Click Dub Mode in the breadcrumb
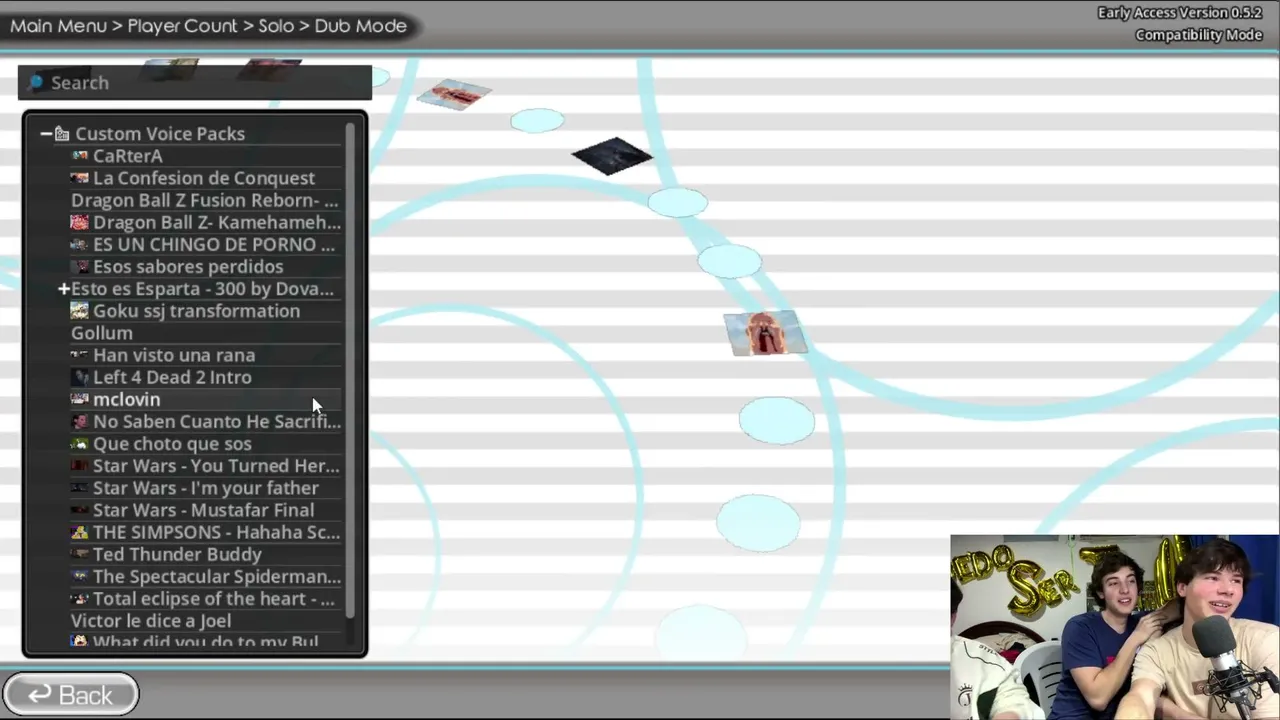Viewport: 1280px width, 720px height. coord(361,26)
